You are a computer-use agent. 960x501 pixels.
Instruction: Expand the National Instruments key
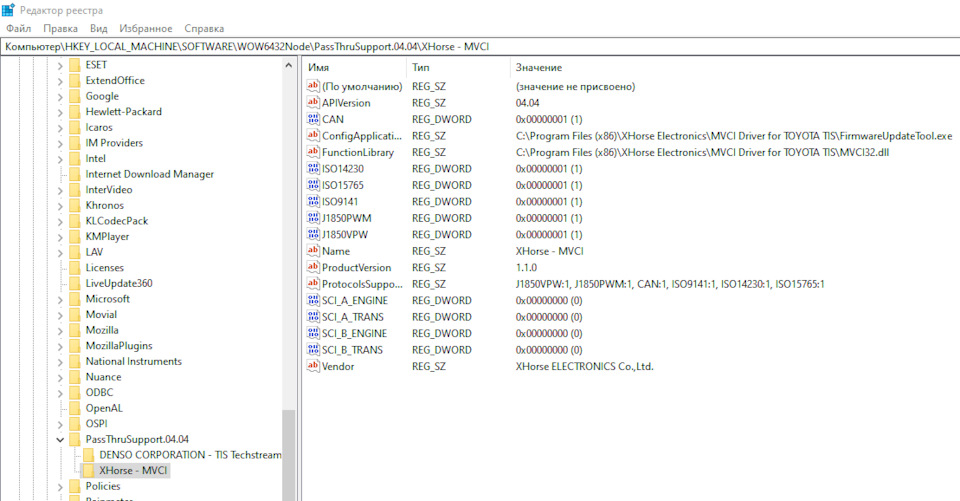[60, 362]
